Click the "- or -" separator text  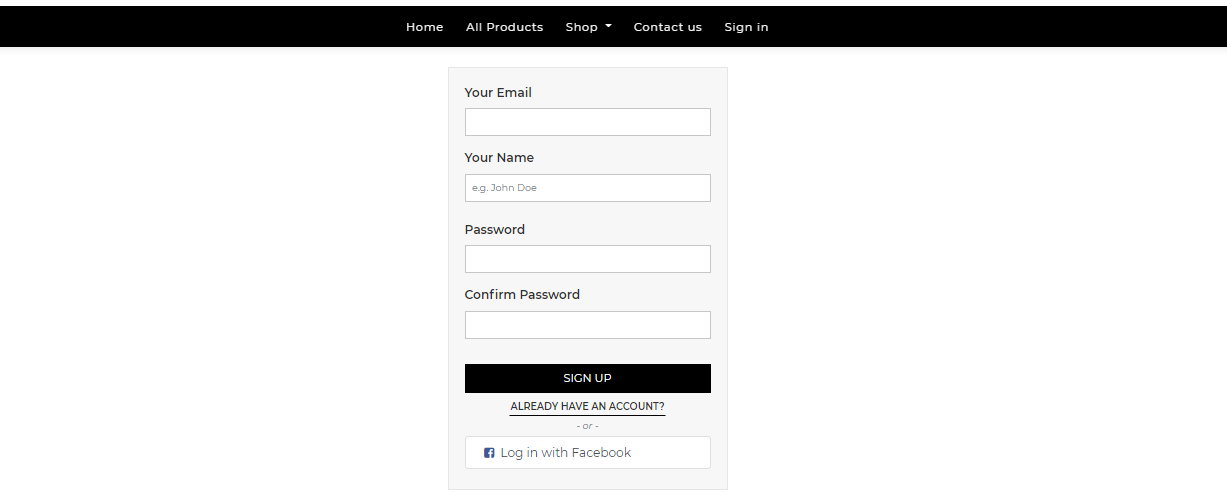click(587, 426)
